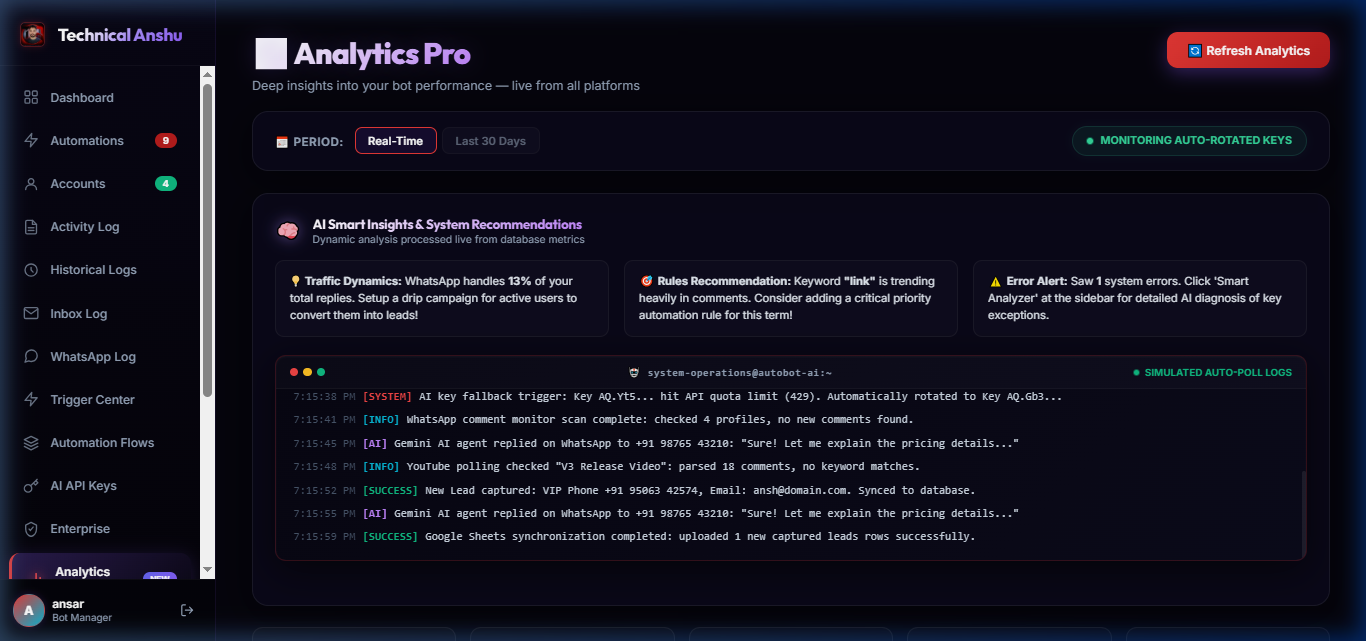Click the 7:15:59 PM Google Sheets sync log
This screenshot has height=641, width=1366.
pyautogui.click(x=634, y=537)
